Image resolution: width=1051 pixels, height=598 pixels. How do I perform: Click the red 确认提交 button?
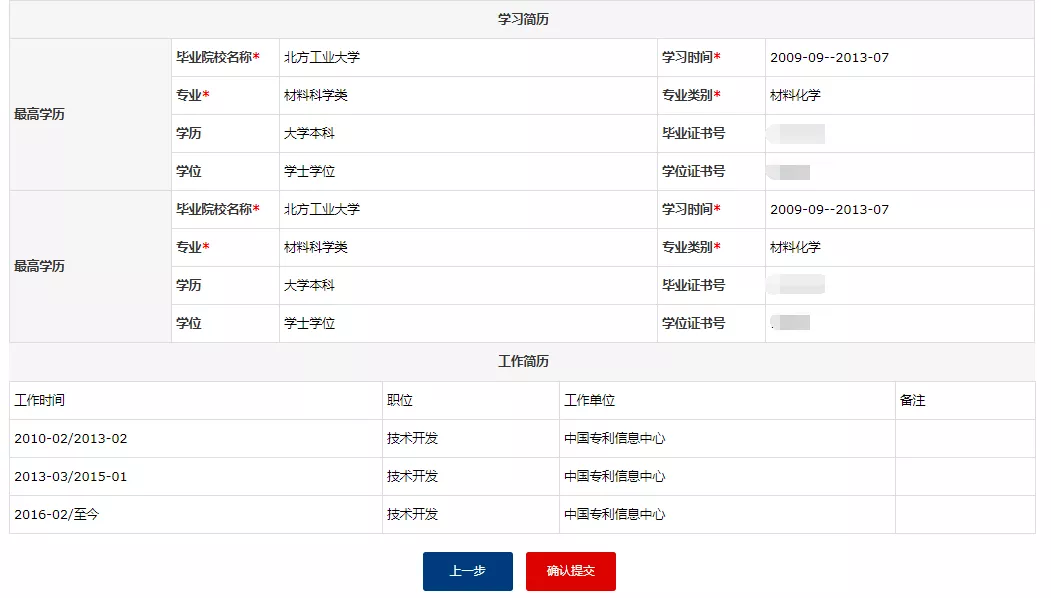click(x=570, y=571)
